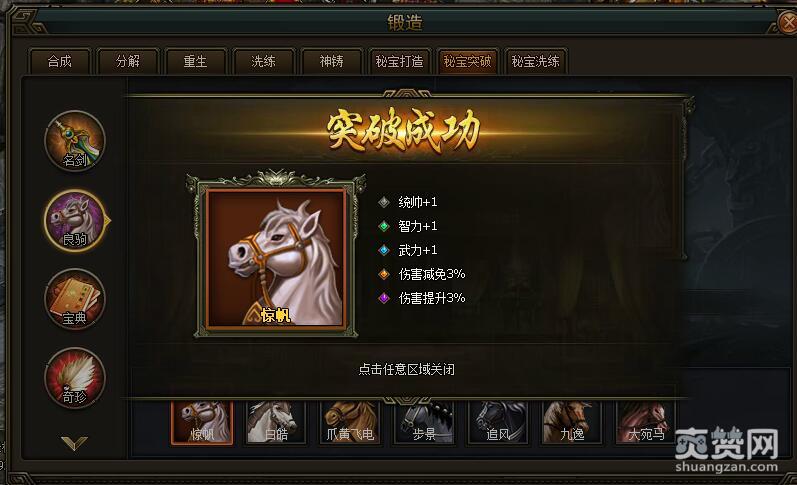Click 点击任意区域关闭 to dismiss the popup
The height and width of the screenshot is (485, 797).
click(406, 369)
